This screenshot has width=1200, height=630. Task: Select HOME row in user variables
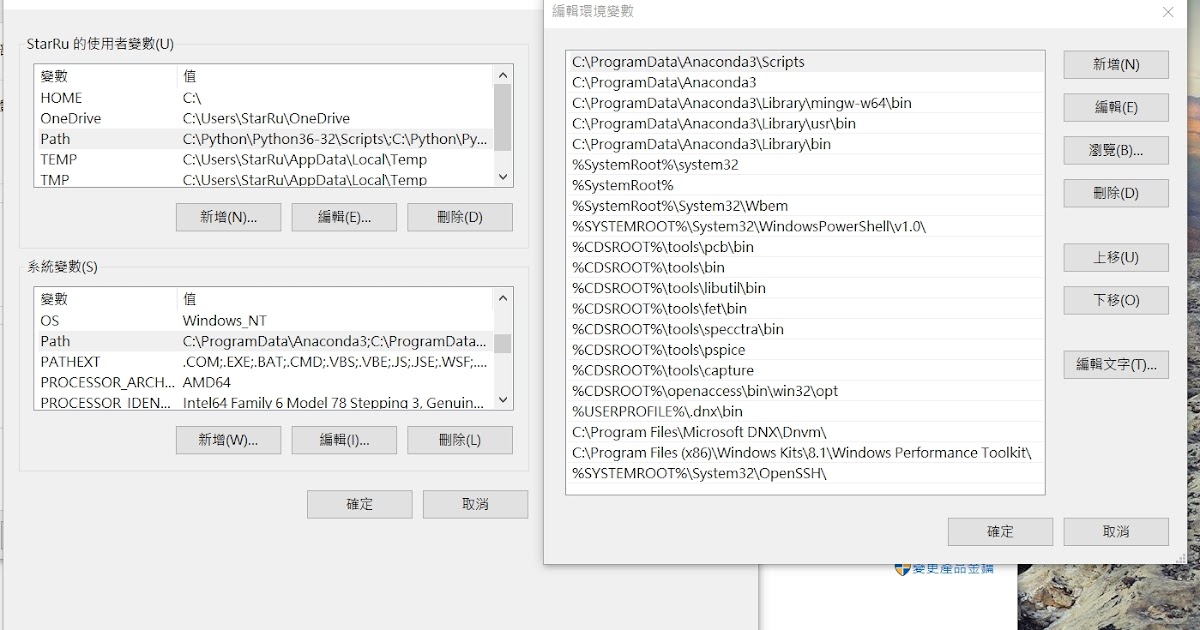click(264, 98)
